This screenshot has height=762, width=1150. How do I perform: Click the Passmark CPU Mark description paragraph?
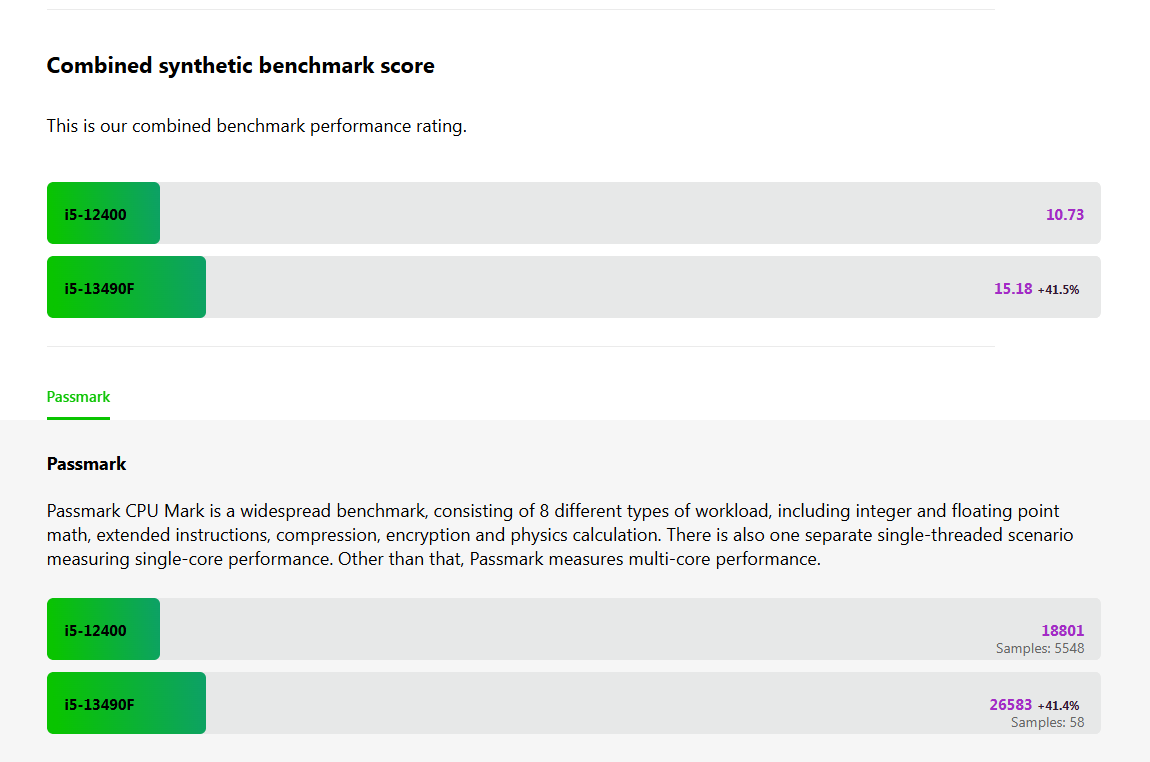560,535
